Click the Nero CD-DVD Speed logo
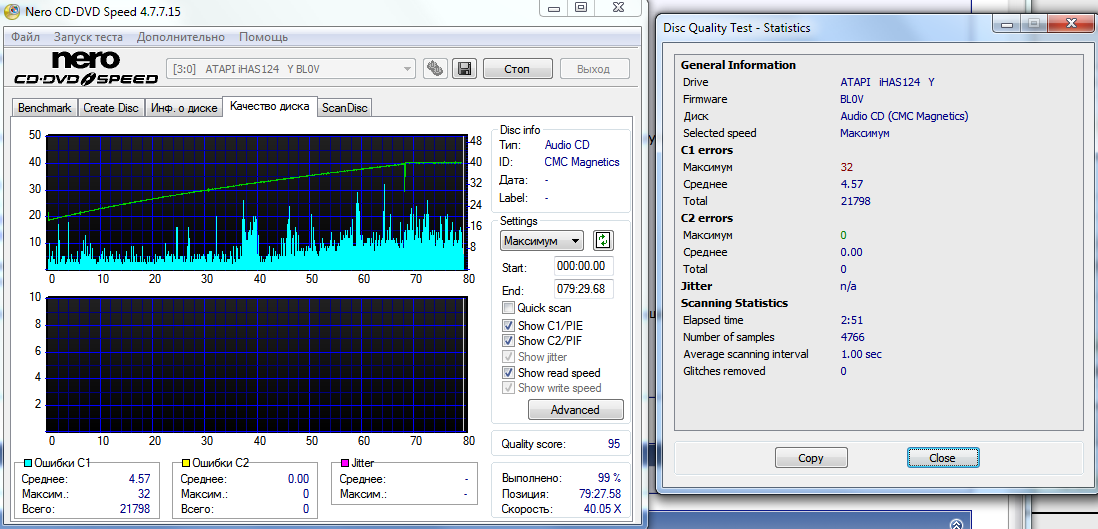Viewport: 1098px width, 529px height. 85,69
